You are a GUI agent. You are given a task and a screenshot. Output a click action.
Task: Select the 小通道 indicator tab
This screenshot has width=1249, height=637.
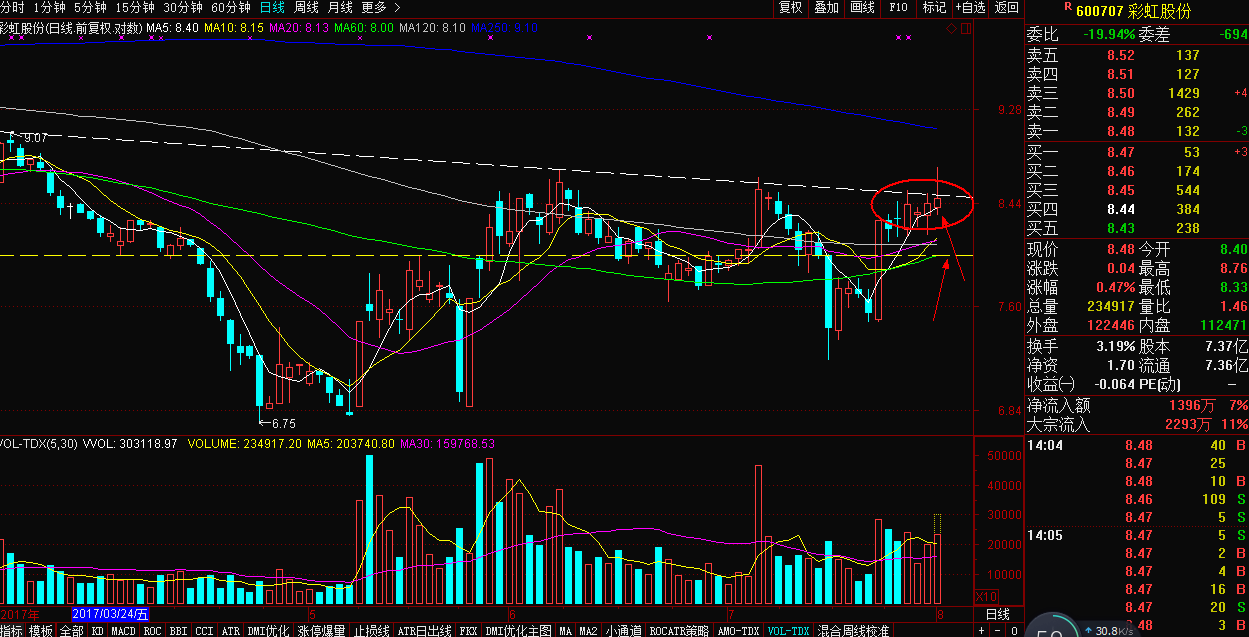coord(623,631)
